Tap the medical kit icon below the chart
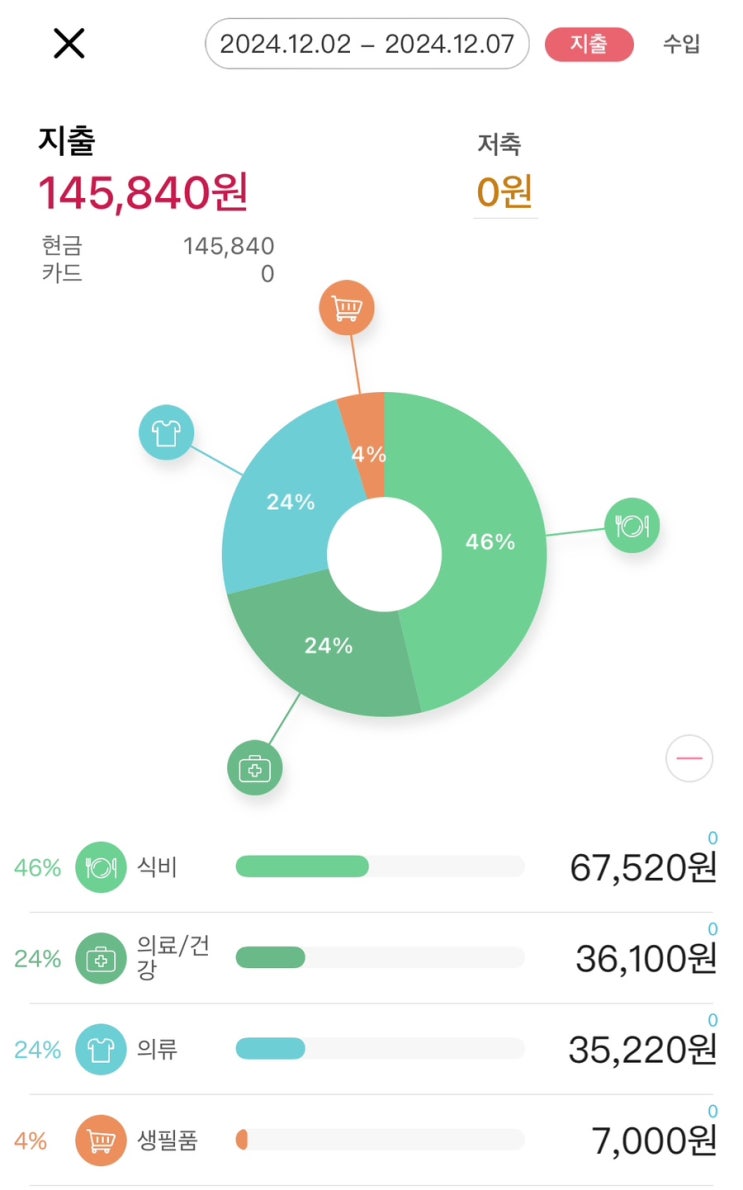Screen dimensions: 743x1190 pyautogui.click(x=255, y=768)
